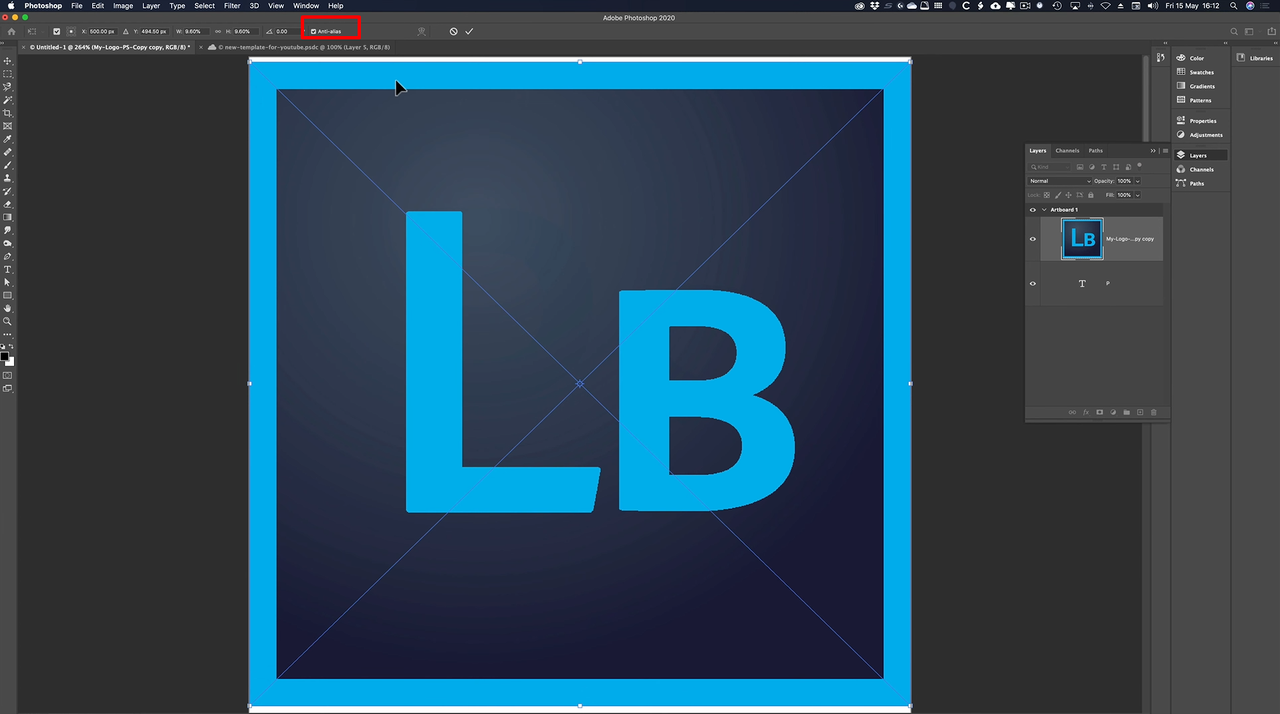
Task: Click the foreground color swatch
Action: 5,356
